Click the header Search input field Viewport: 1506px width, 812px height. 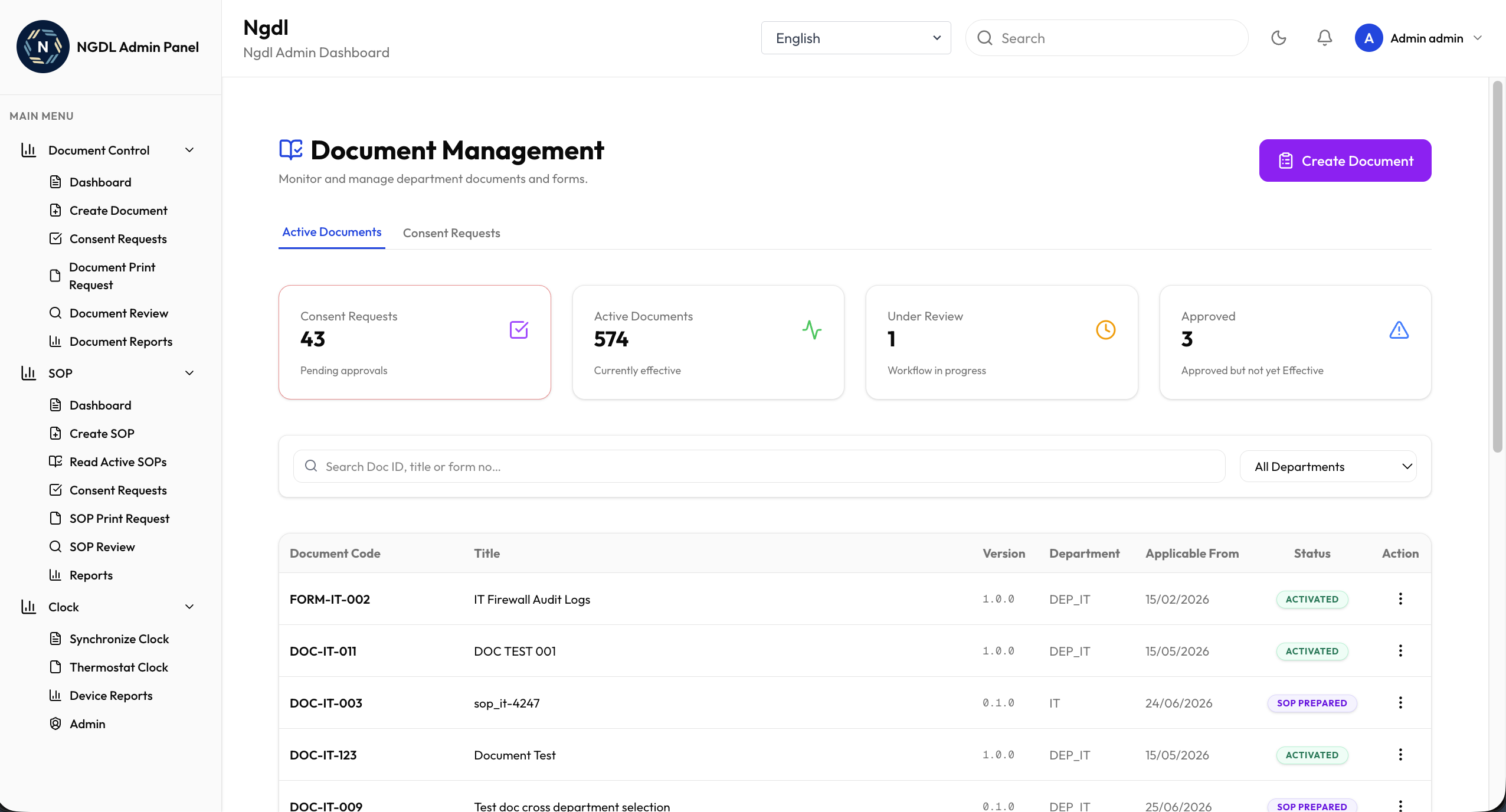[1106, 38]
